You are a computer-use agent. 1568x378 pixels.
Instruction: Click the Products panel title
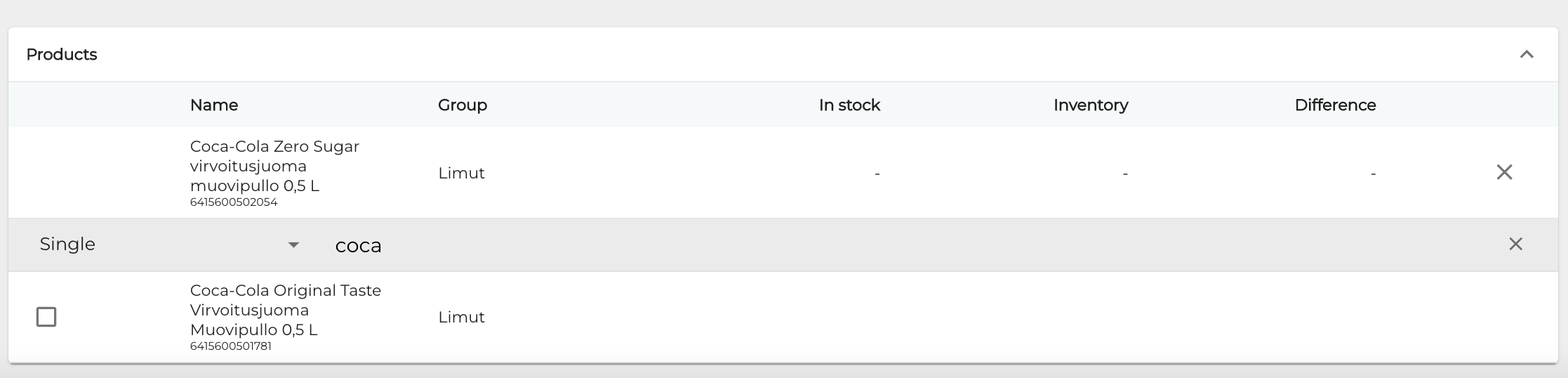tap(62, 55)
